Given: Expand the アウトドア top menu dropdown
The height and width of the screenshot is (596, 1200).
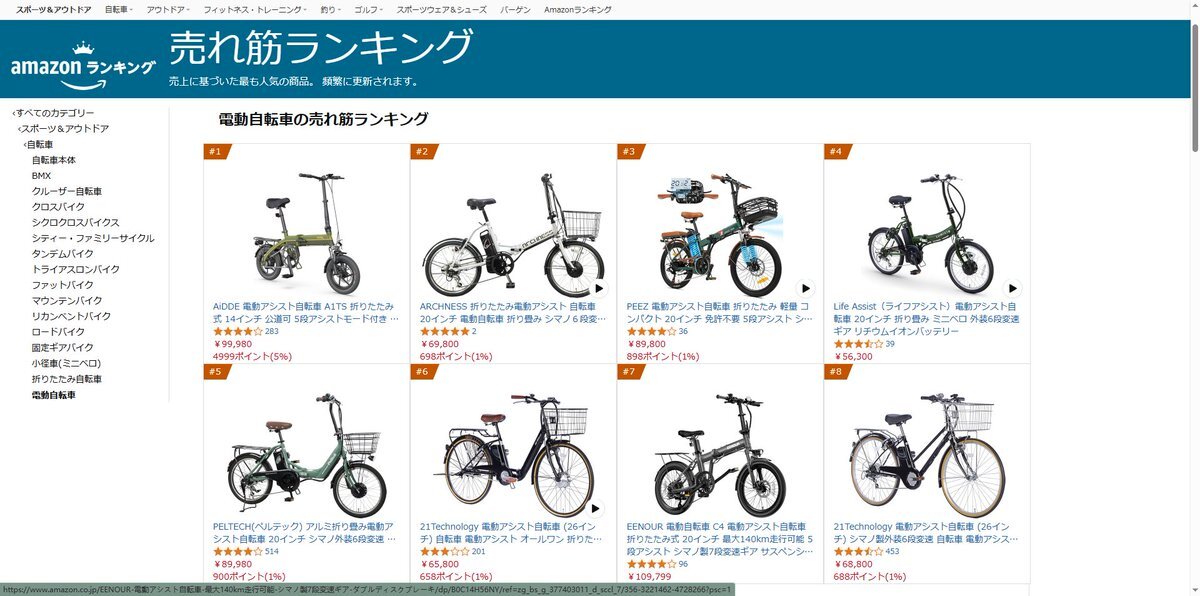Looking at the screenshot, I should (170, 9).
